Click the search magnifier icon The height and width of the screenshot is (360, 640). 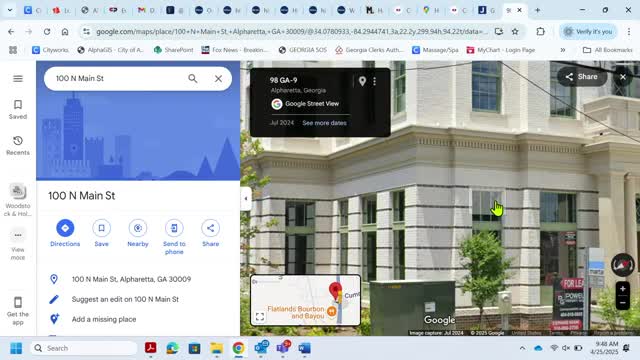[x=193, y=78]
